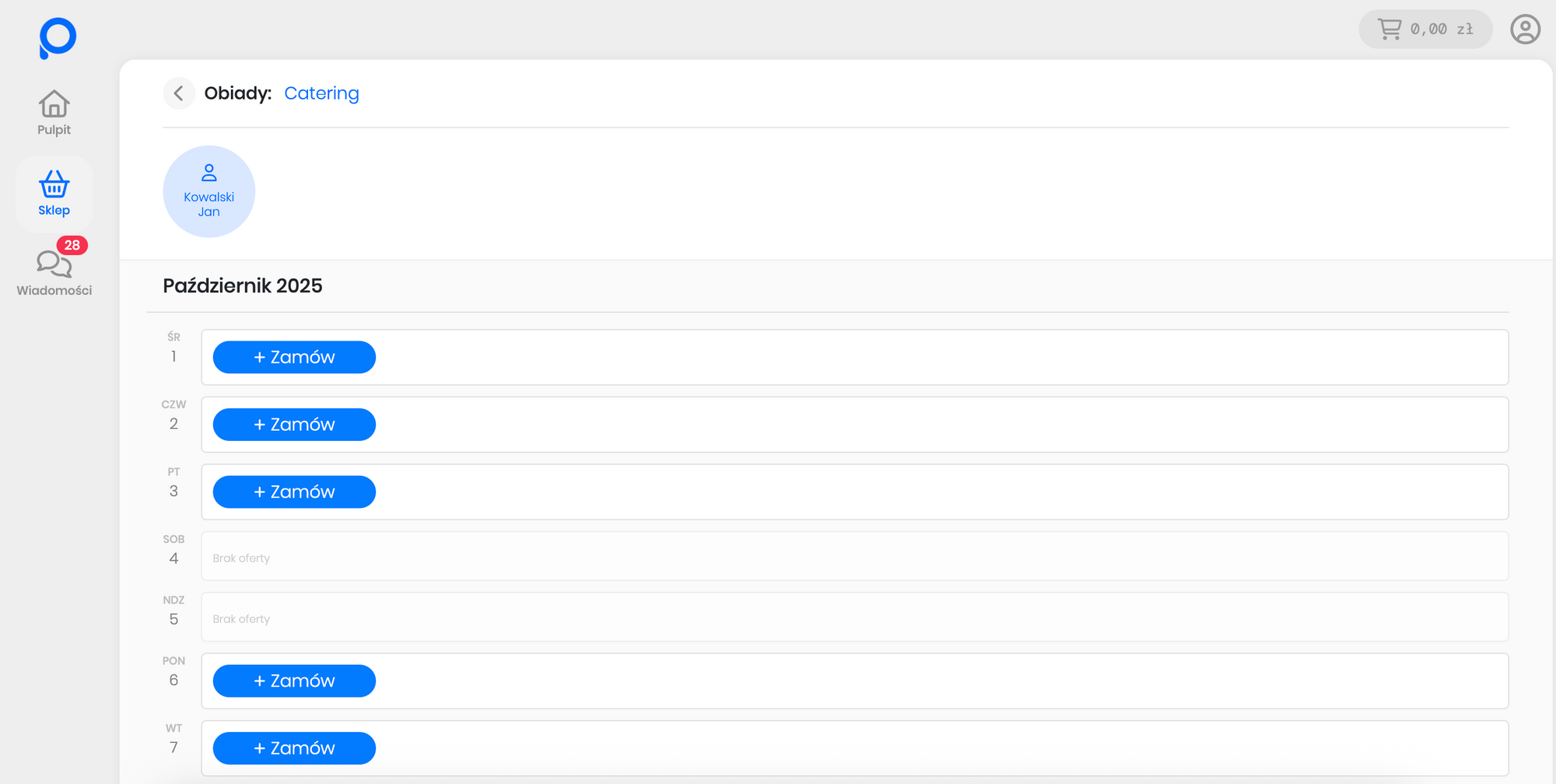Screen dimensions: 1556x784
Task: Select the Sklep basket icon
Action: click(54, 185)
